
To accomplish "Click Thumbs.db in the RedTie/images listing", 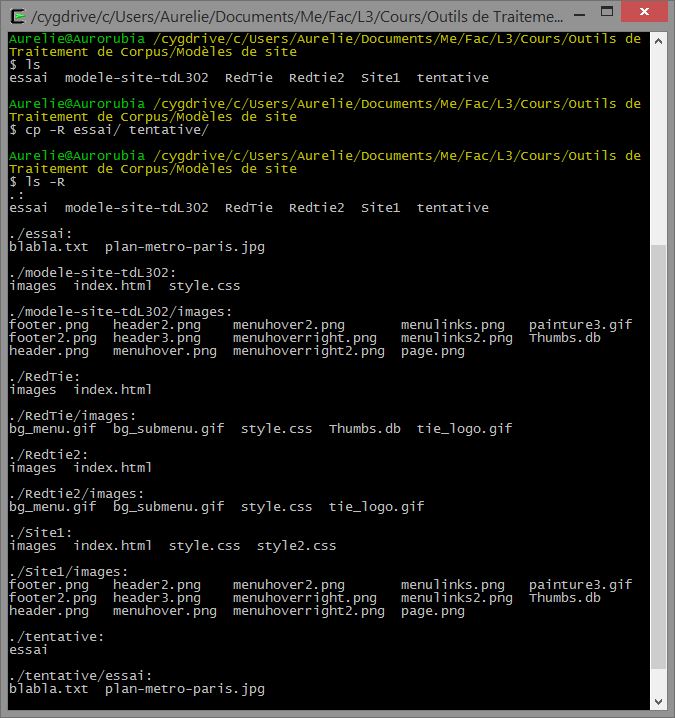I will (x=365, y=429).
